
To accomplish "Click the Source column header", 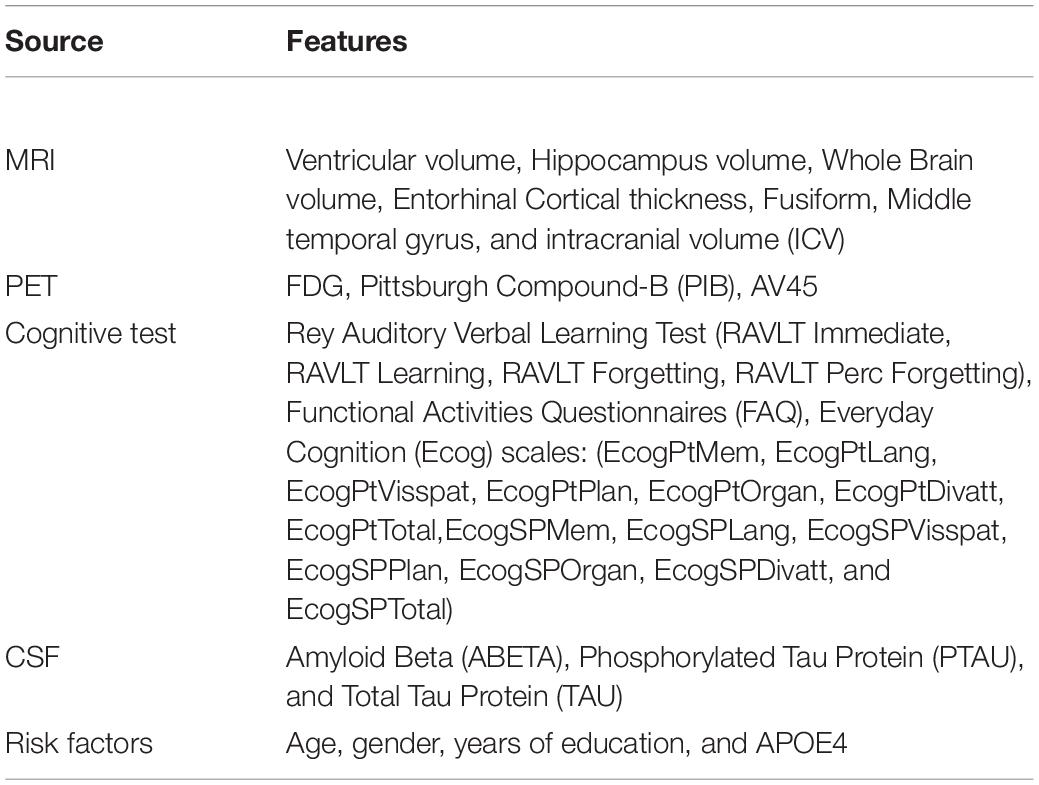I will tap(54, 42).
